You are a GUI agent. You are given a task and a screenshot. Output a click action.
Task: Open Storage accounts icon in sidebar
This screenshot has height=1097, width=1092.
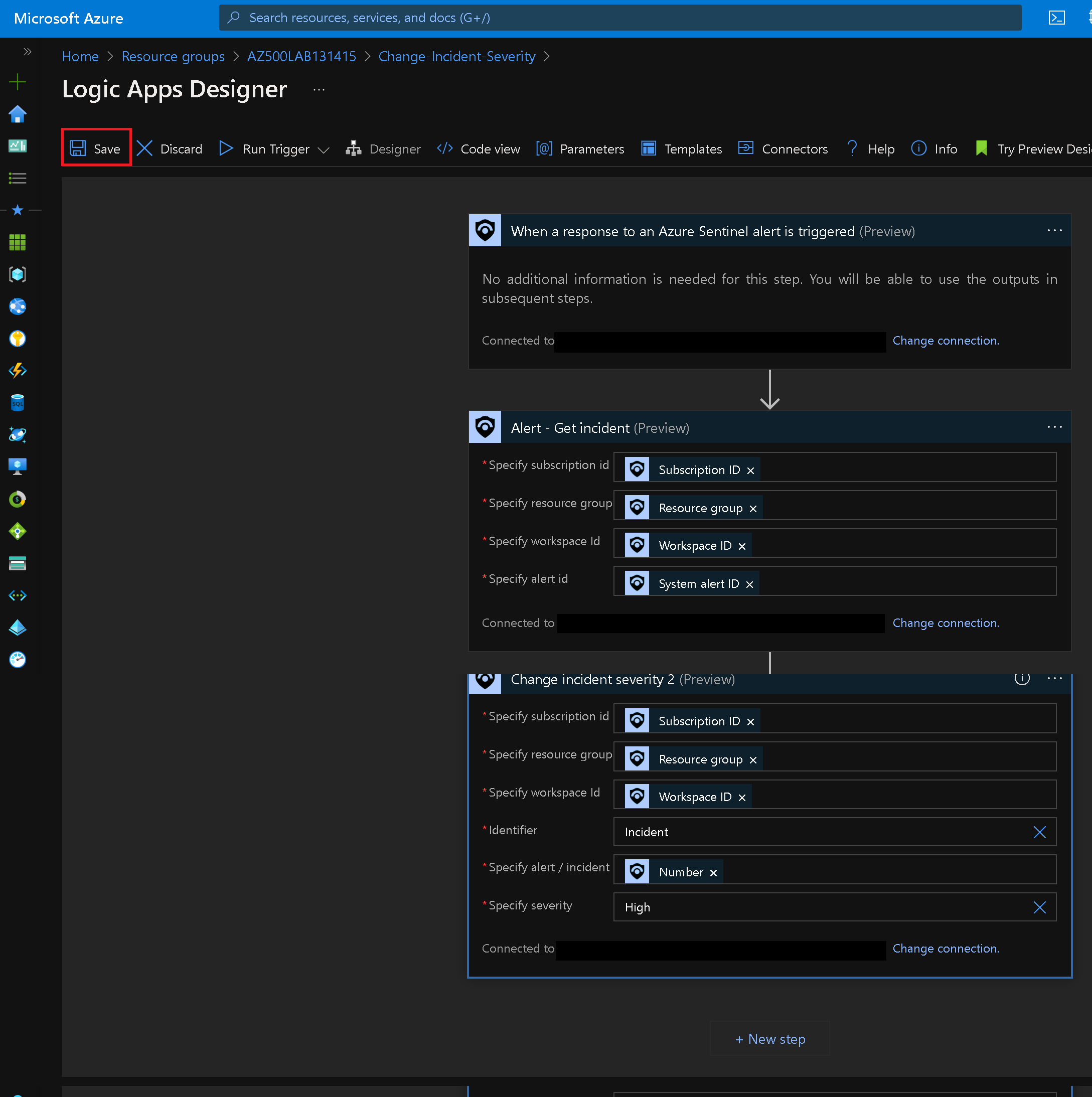[18, 564]
